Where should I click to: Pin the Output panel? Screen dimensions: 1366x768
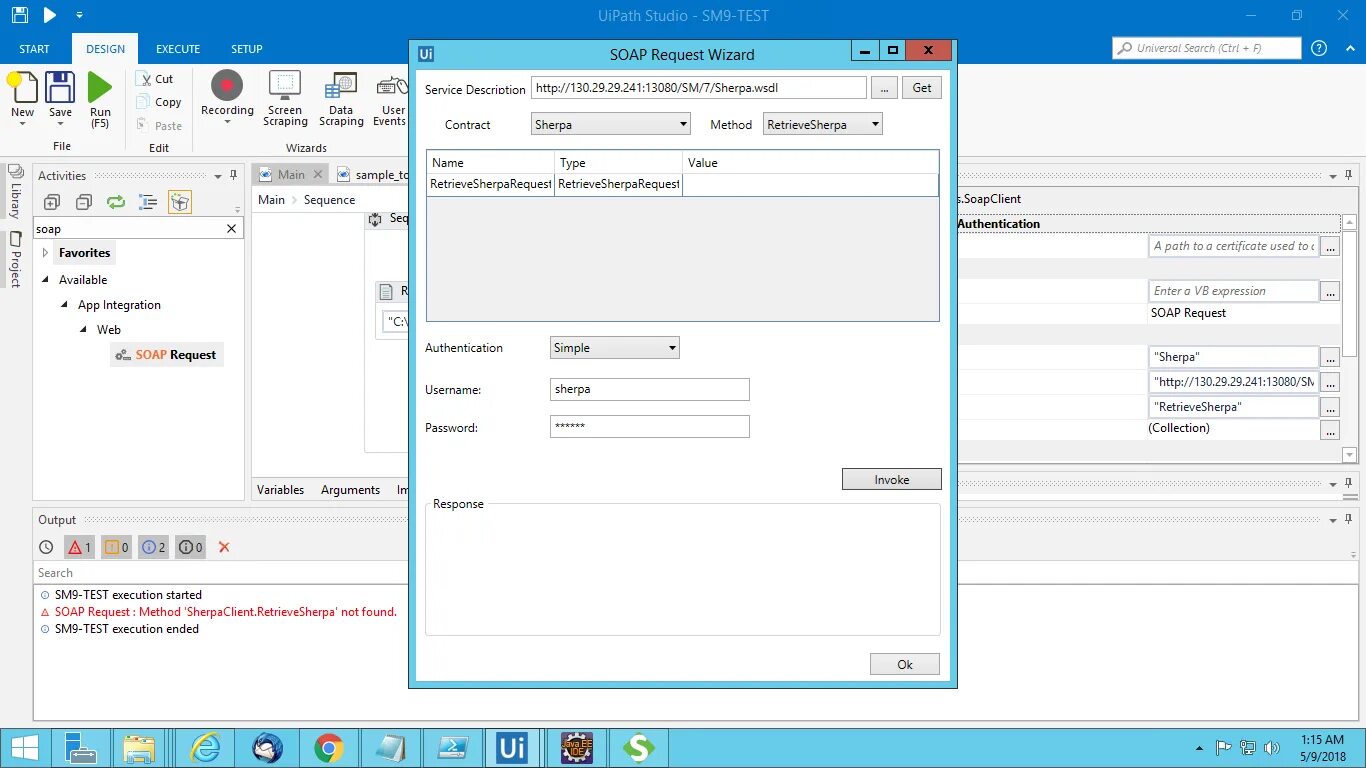tap(1349, 520)
